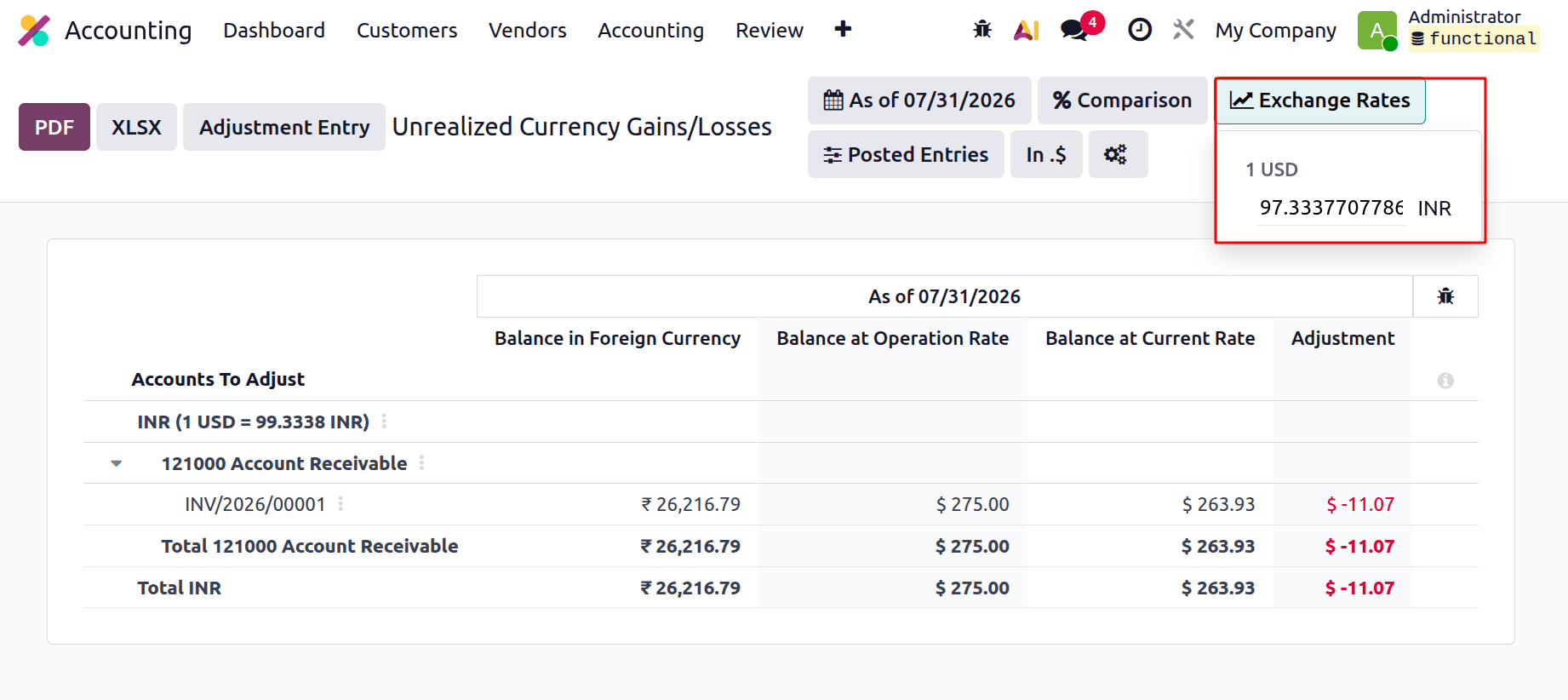Open the Vendors menu
Viewport: 1568px width, 700px height.
point(528,31)
